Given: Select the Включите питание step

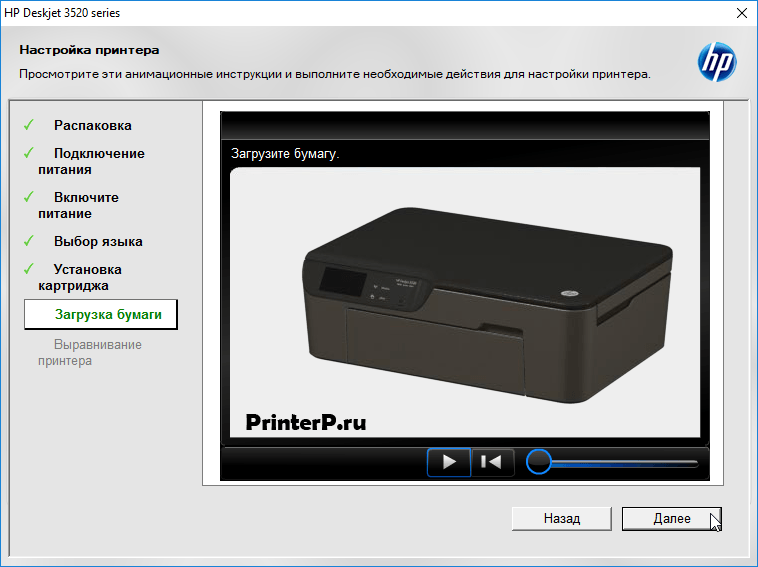Looking at the screenshot, I should pyautogui.click(x=78, y=205).
